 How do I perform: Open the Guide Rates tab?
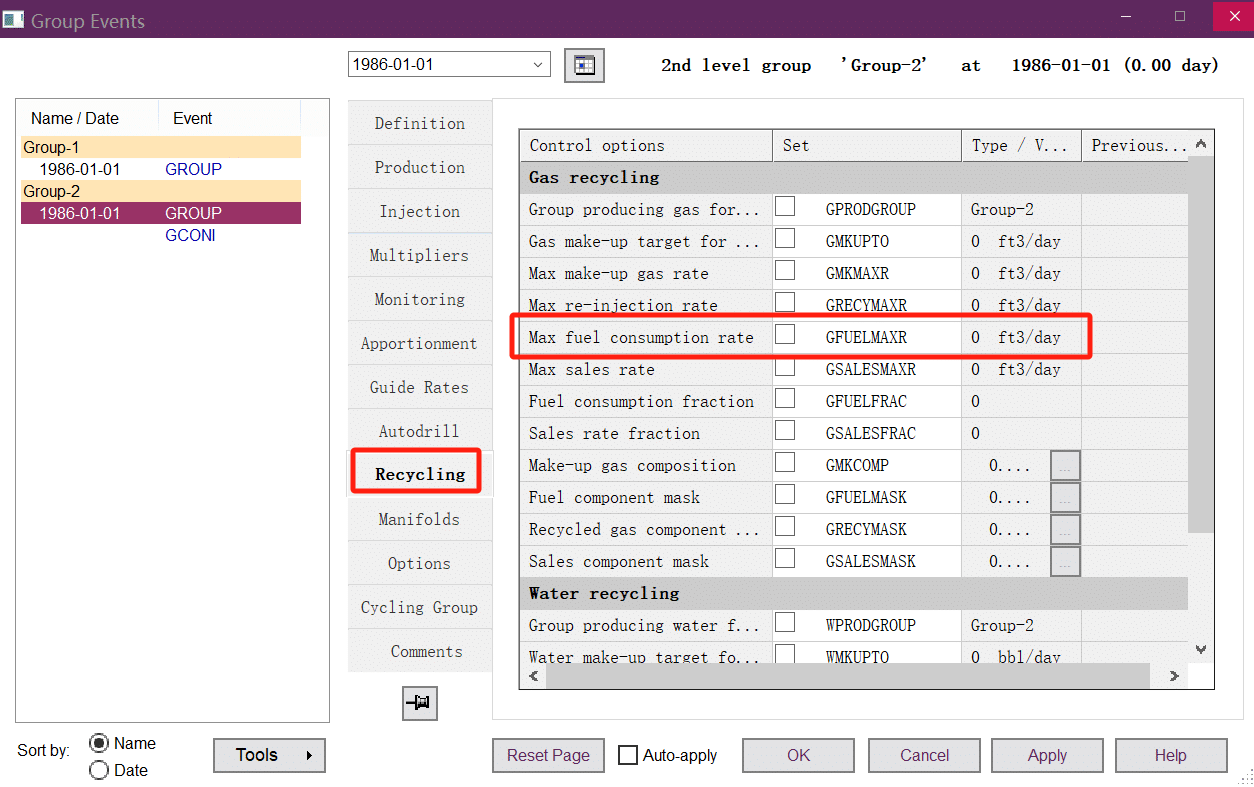point(419,387)
